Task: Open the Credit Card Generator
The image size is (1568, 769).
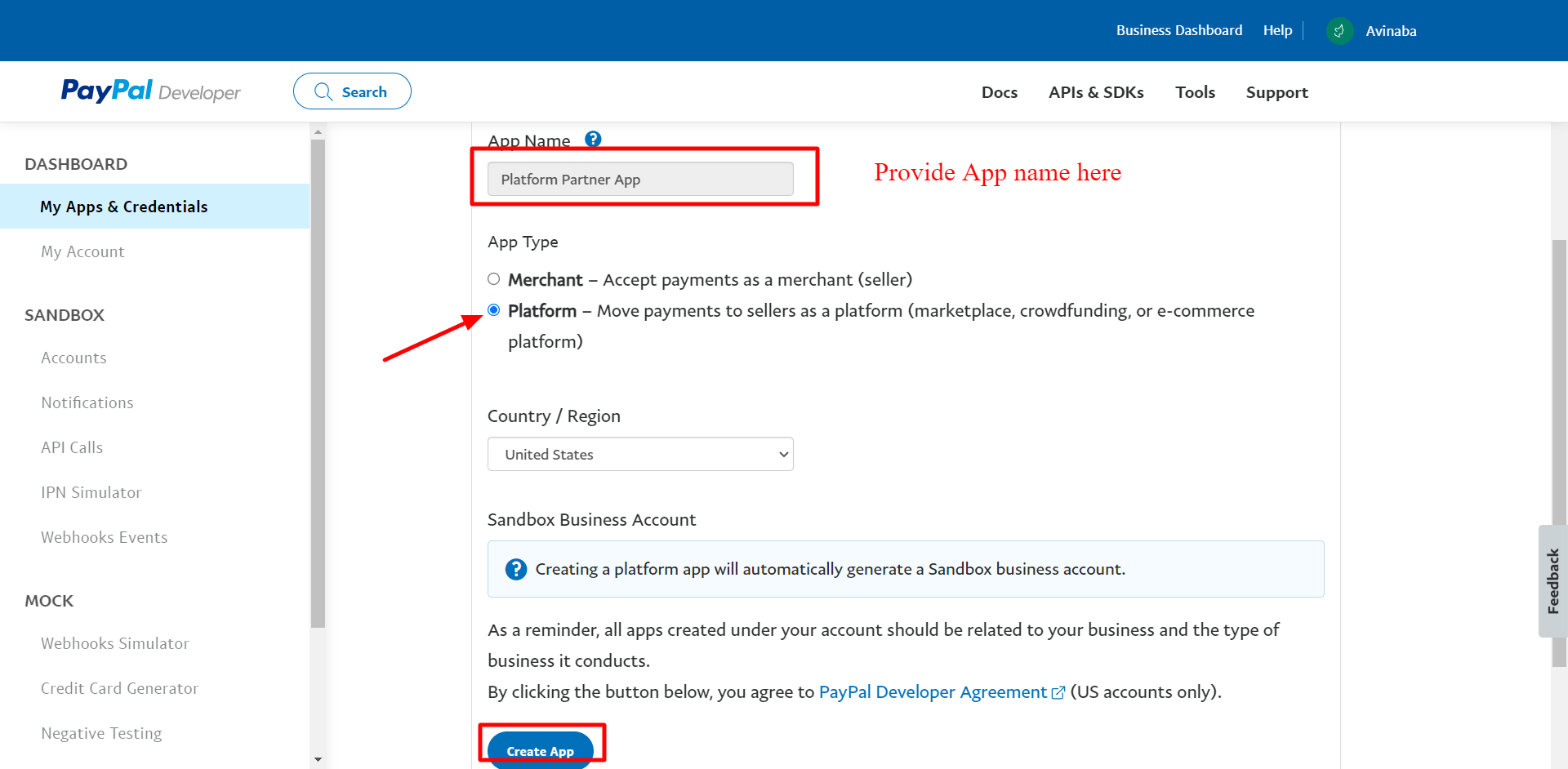Action: pos(119,688)
